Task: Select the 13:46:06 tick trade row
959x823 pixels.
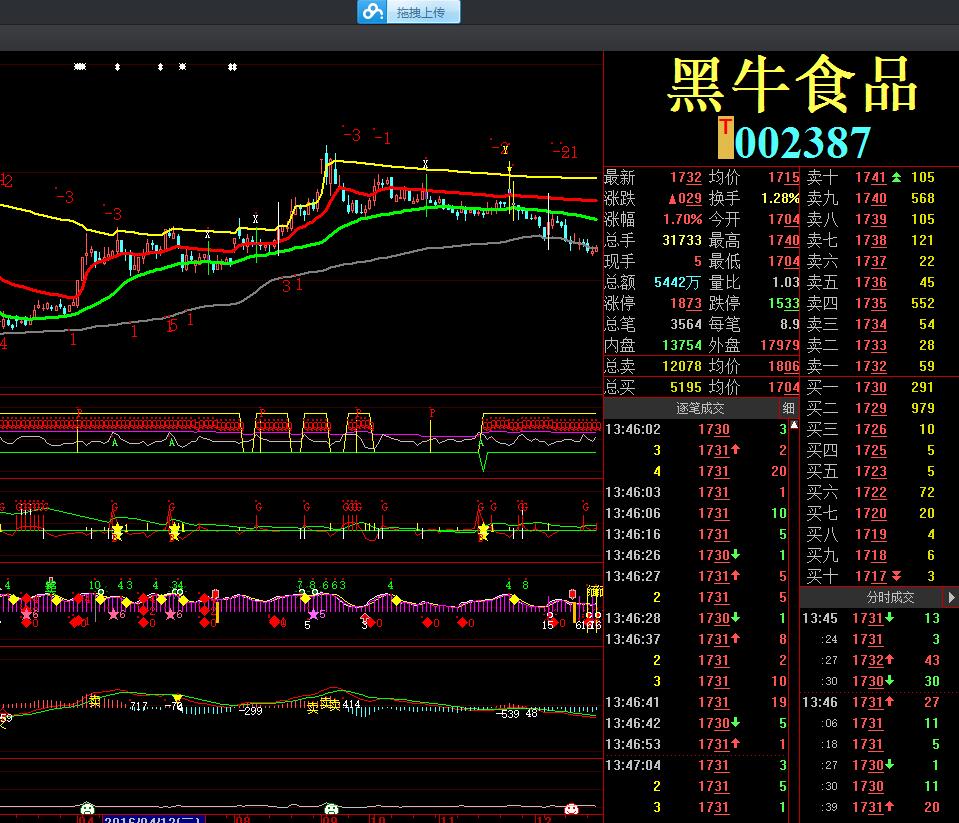Action: pos(696,513)
